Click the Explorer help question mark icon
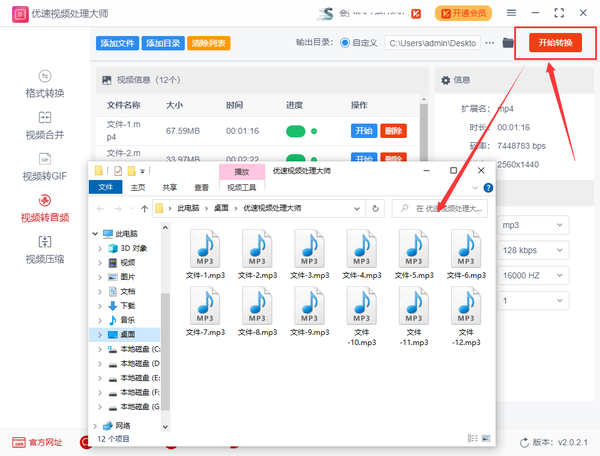This screenshot has width=600, height=456. click(x=488, y=188)
